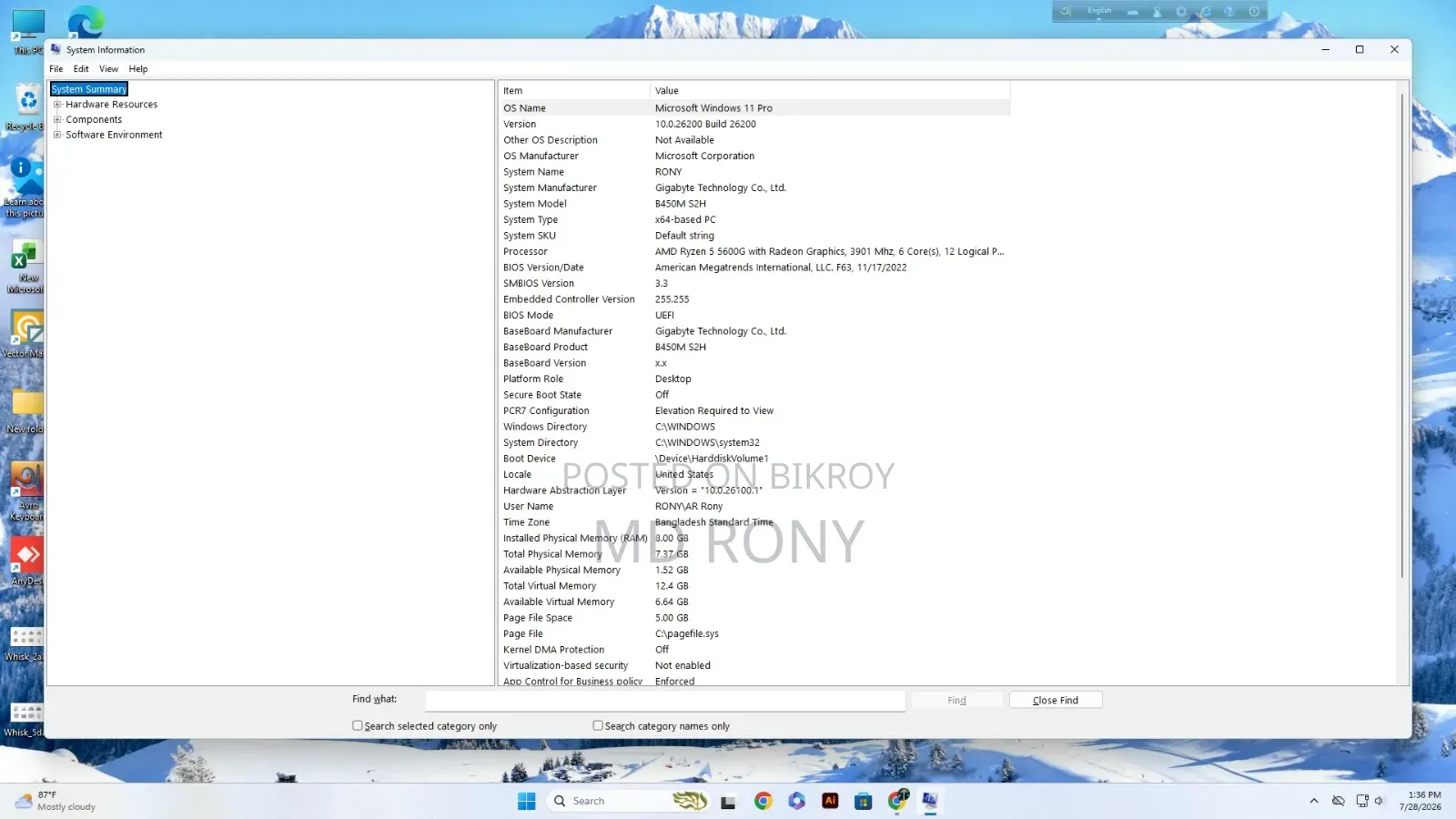1456x819 pixels.
Task: Open the Copilot icon in the taskbar
Action: tap(796, 801)
